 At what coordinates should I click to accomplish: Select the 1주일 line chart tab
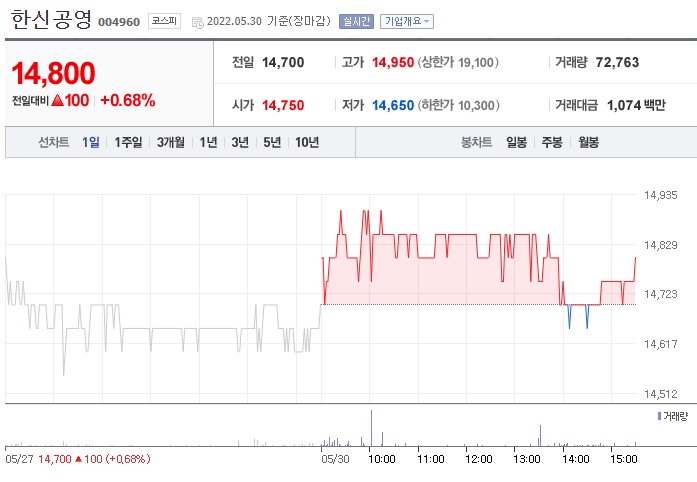(128, 142)
